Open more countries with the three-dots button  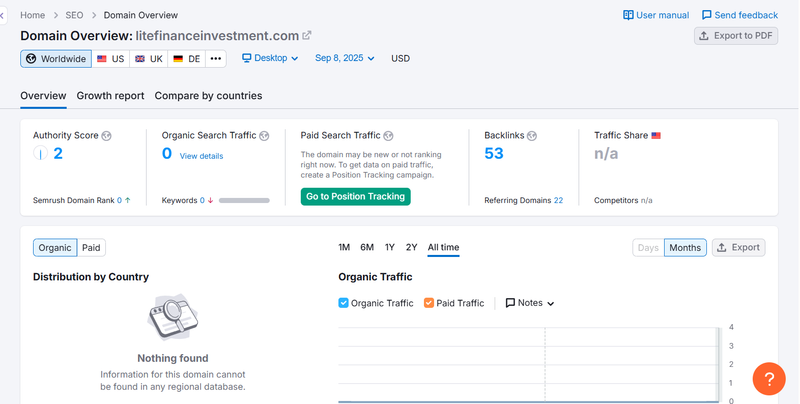216,59
